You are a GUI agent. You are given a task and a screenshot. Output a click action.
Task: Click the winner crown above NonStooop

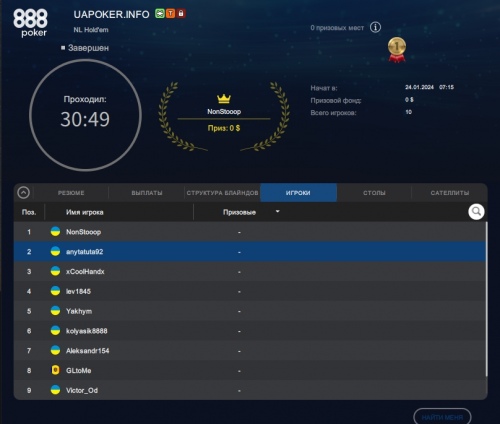[224, 99]
